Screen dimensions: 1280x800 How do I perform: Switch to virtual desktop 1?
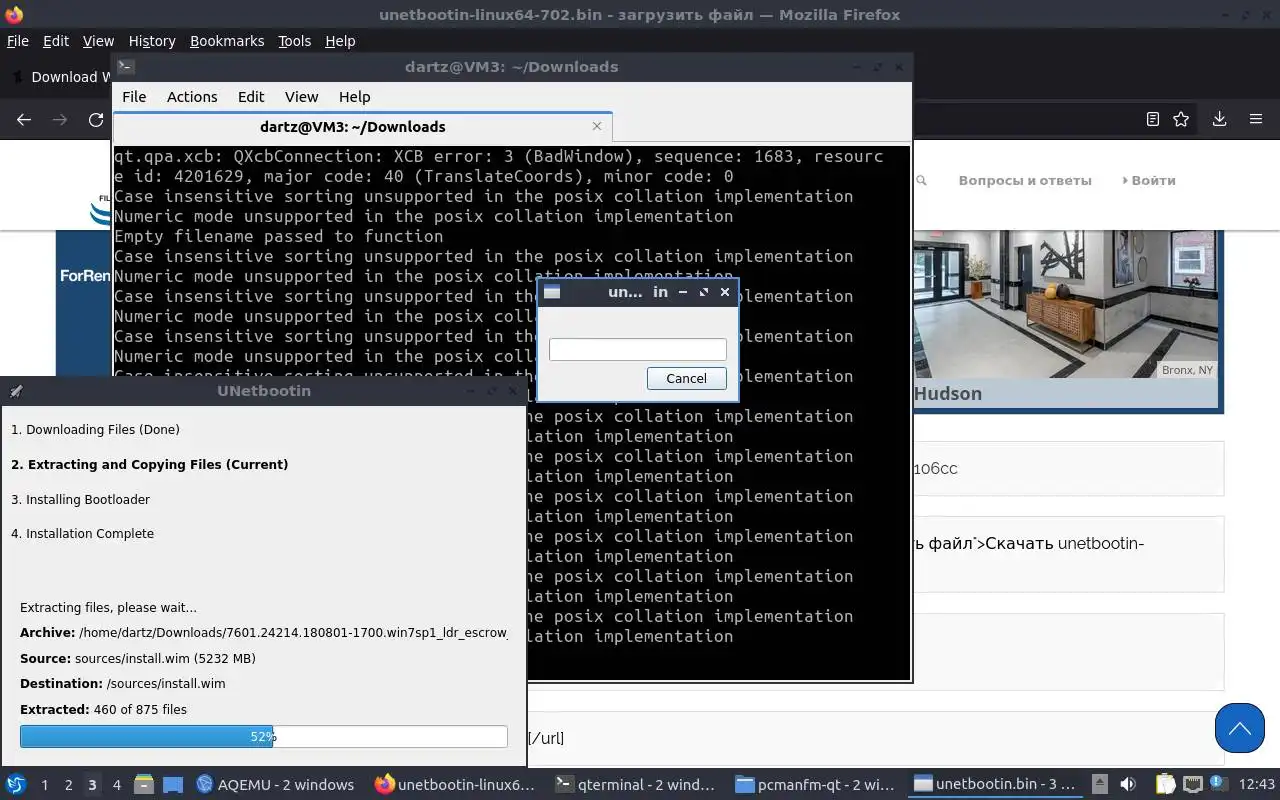tap(44, 785)
